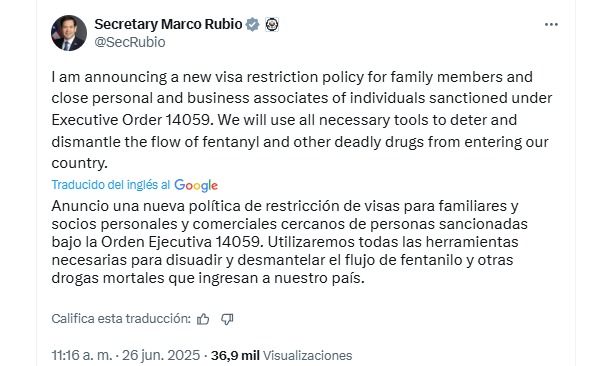Click "Executive Order 14059" in the English text
The height and width of the screenshot is (366, 592).
[x=133, y=120]
